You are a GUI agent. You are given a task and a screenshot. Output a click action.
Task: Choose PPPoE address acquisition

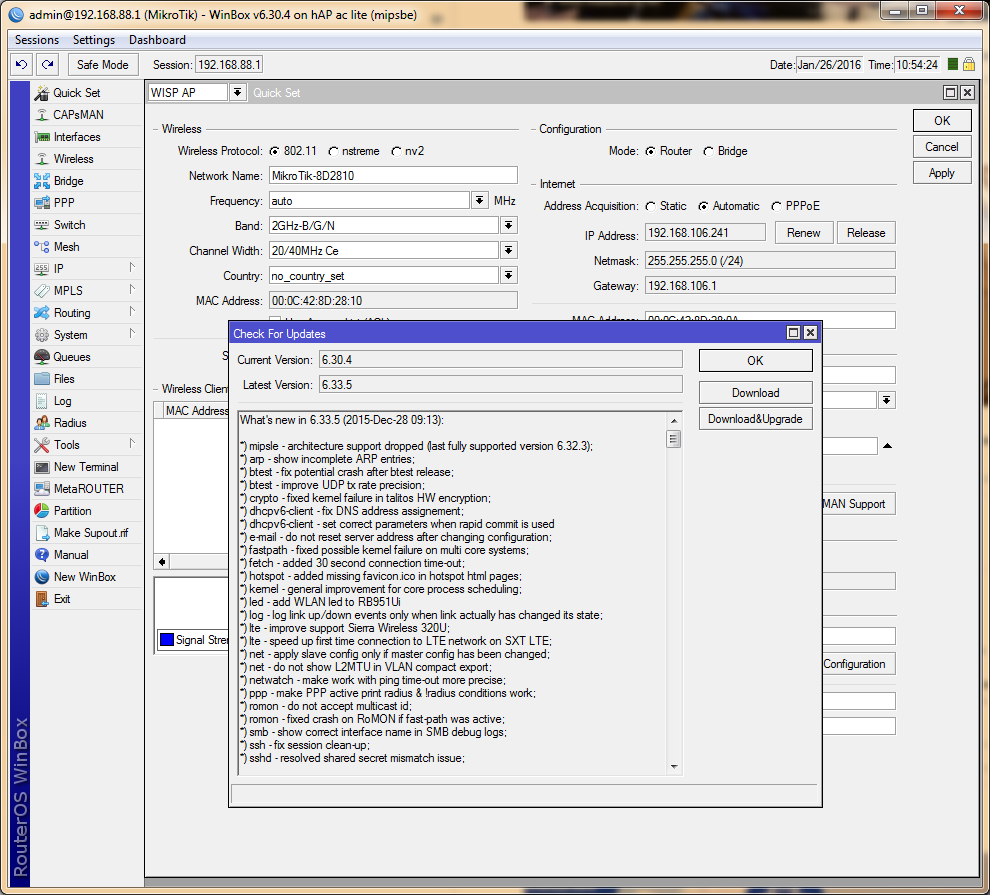coord(776,206)
